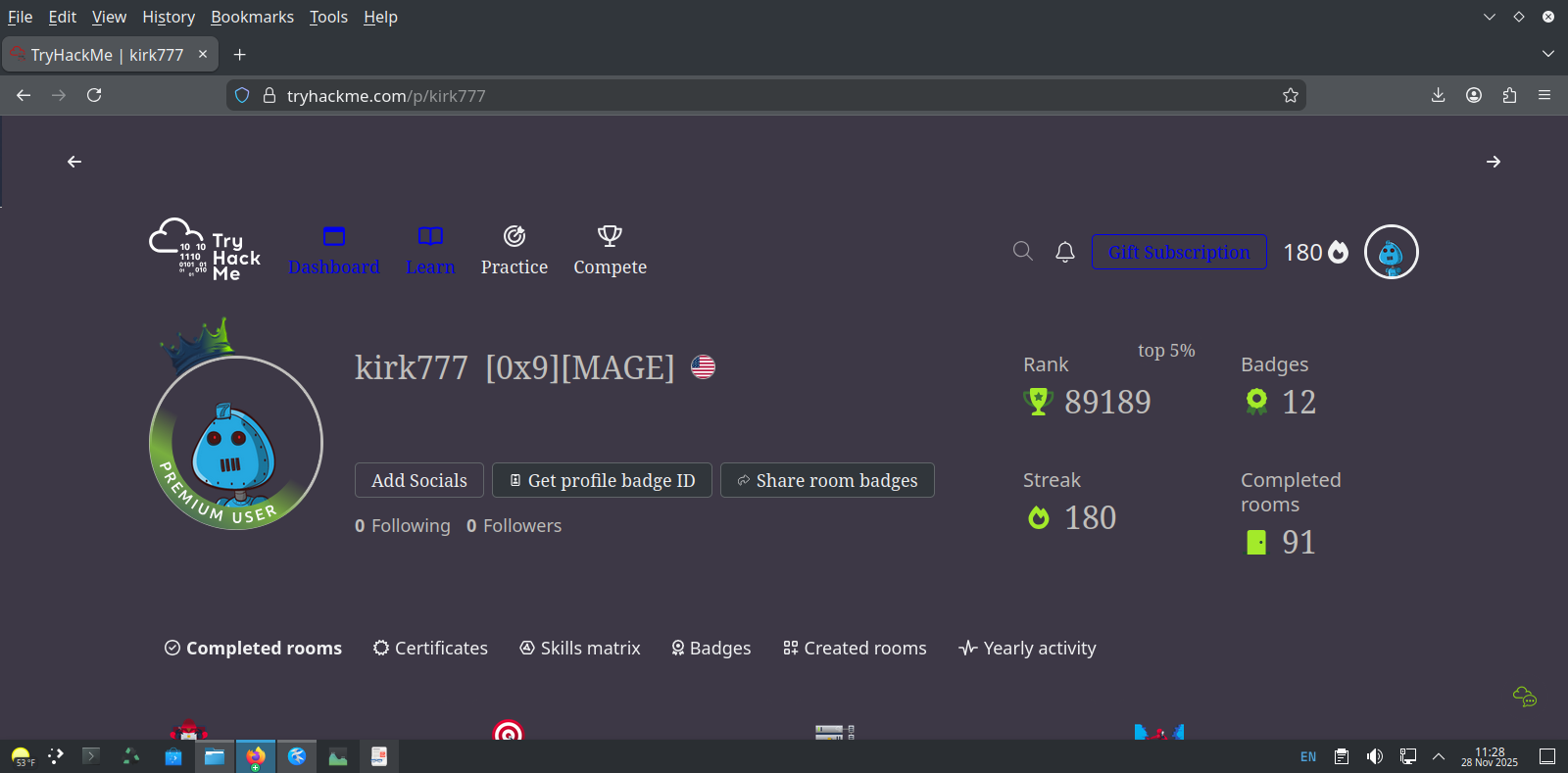This screenshot has width=1568, height=773.
Task: Expand the list all tabs chevron
Action: click(1547, 54)
